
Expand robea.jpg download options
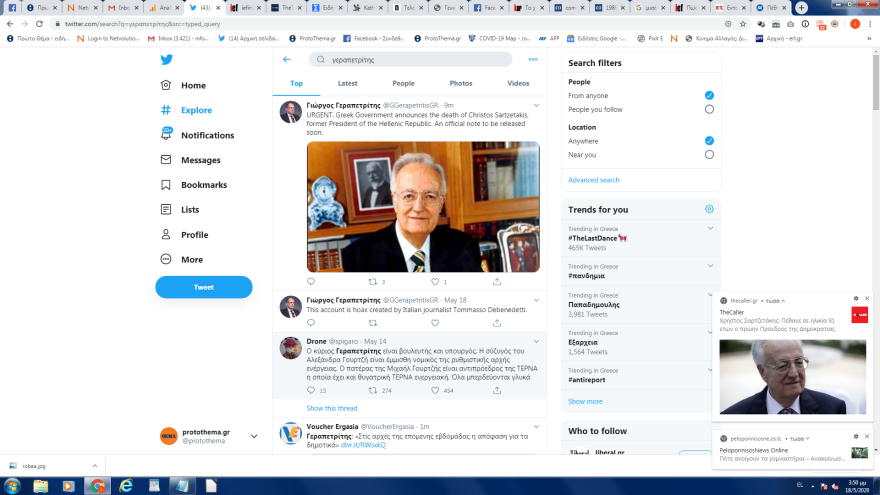tap(95, 466)
